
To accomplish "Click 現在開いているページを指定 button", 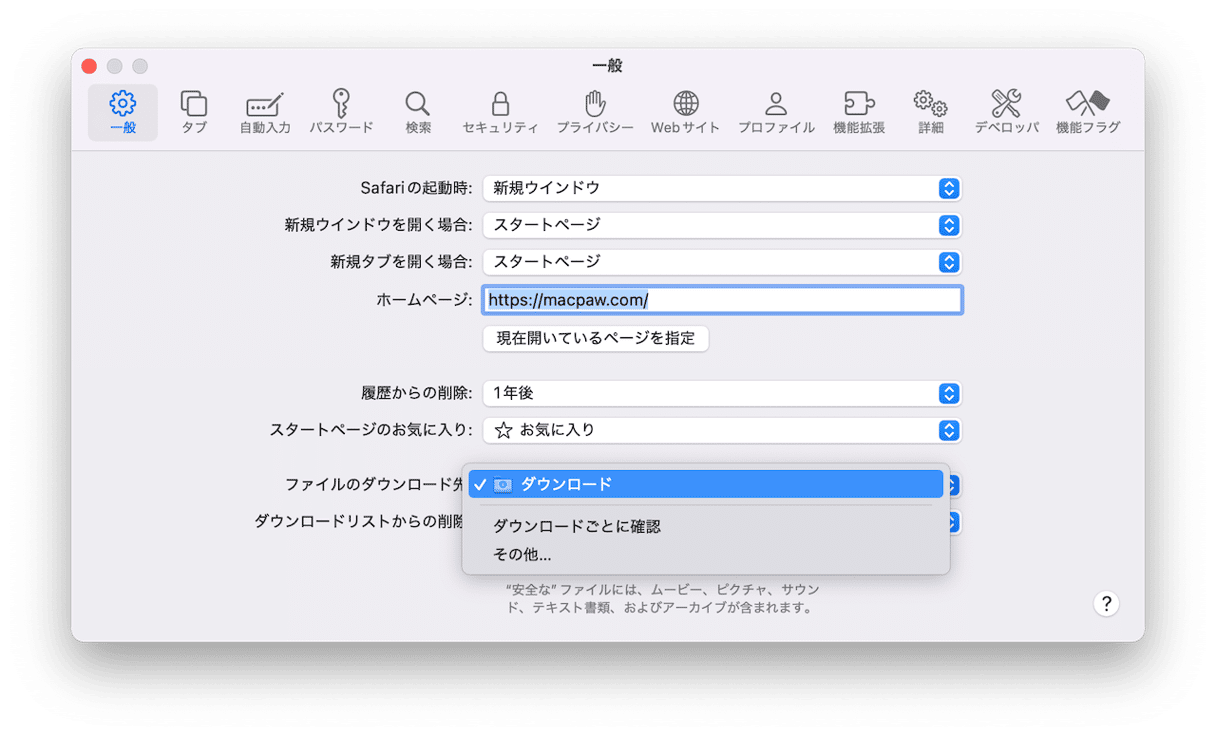I will tap(596, 338).
